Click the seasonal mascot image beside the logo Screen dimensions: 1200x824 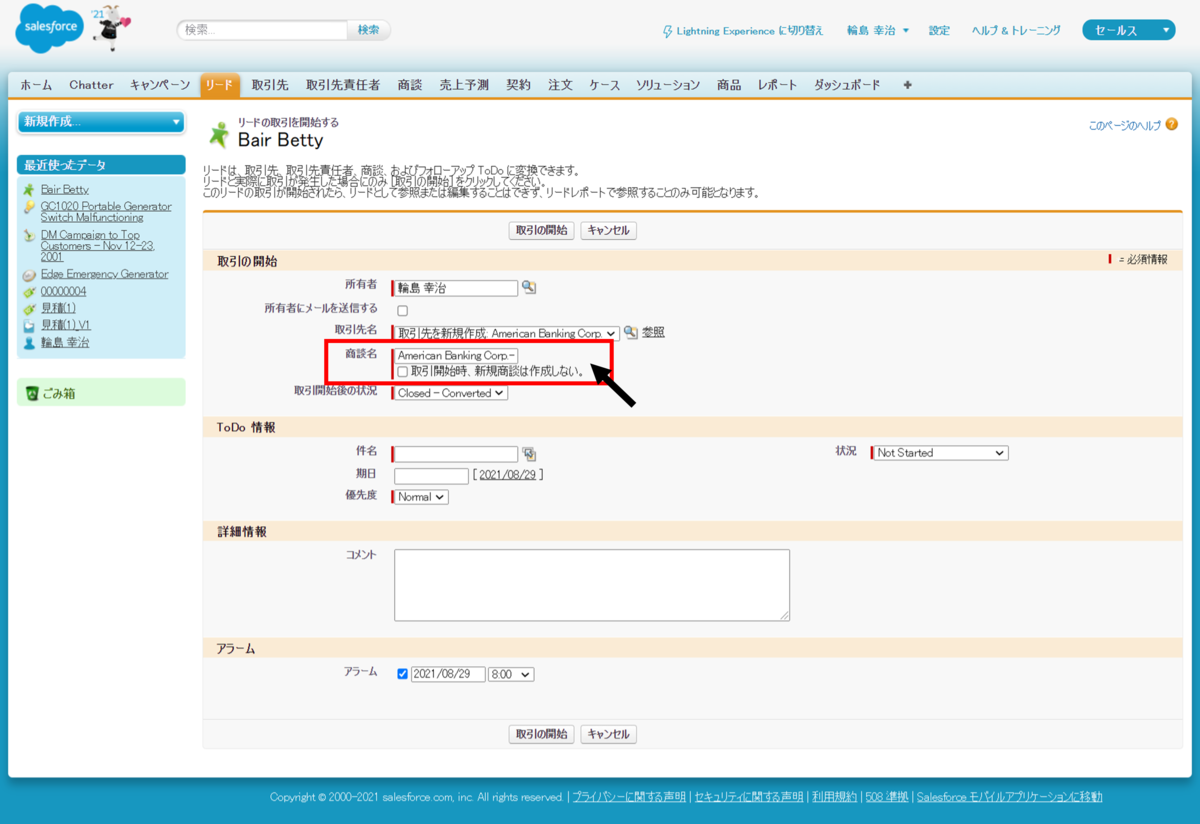(x=110, y=28)
